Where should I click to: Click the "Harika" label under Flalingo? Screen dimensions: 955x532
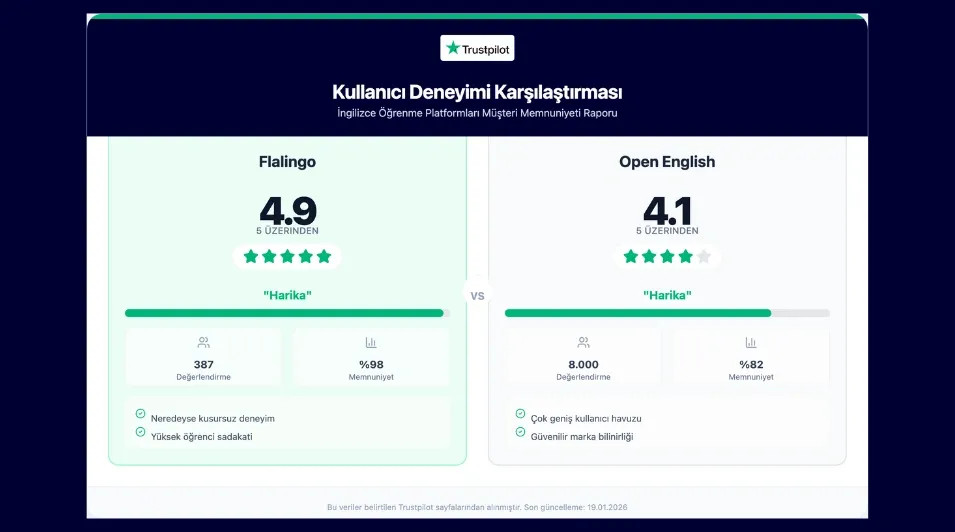click(x=287, y=296)
